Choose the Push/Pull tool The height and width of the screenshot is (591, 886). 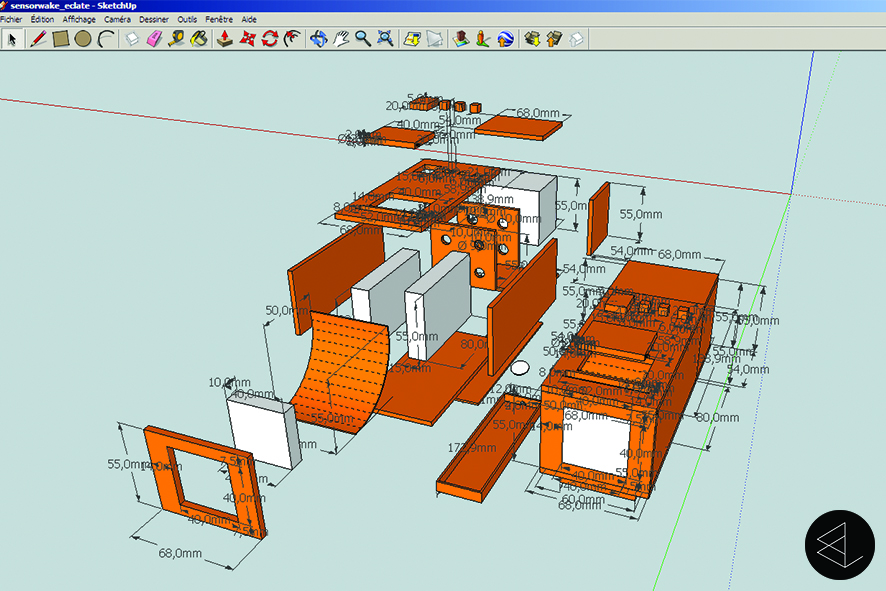(226, 39)
